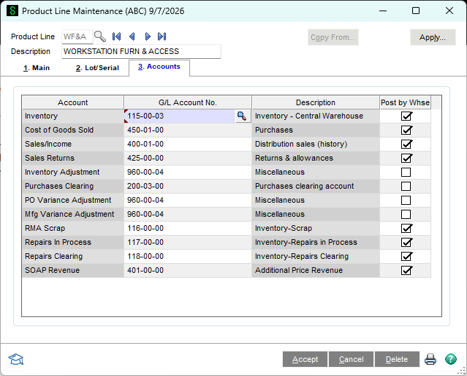Click the Description column header
This screenshot has width=467, height=376.
(315, 102)
